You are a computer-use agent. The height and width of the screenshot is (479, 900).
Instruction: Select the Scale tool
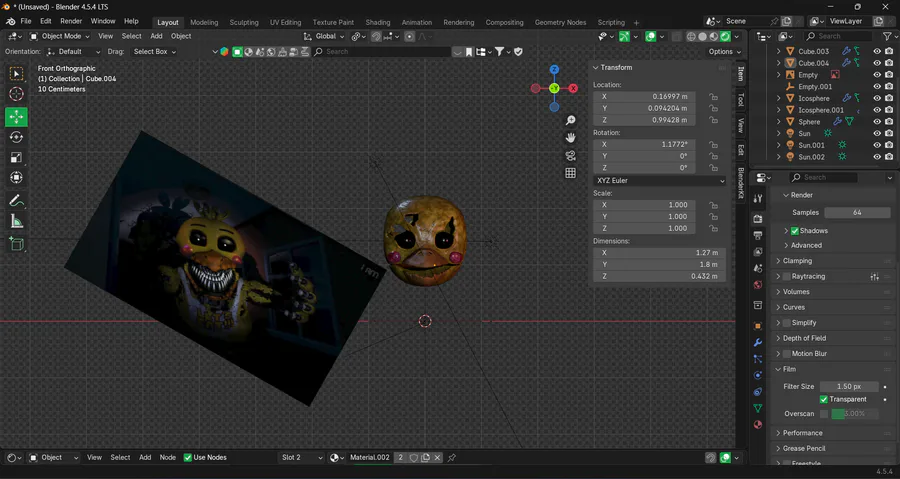point(16,157)
